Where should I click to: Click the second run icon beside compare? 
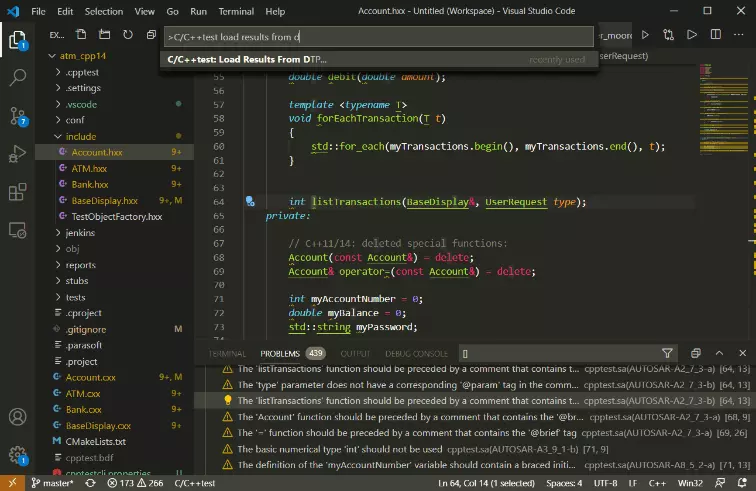coord(692,35)
